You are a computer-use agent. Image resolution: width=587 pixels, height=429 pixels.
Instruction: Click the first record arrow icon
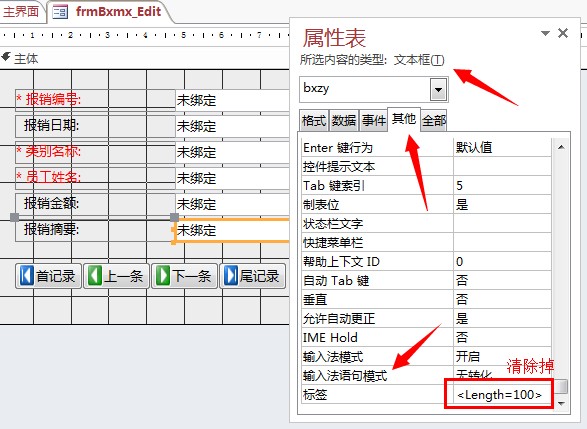pos(27,276)
